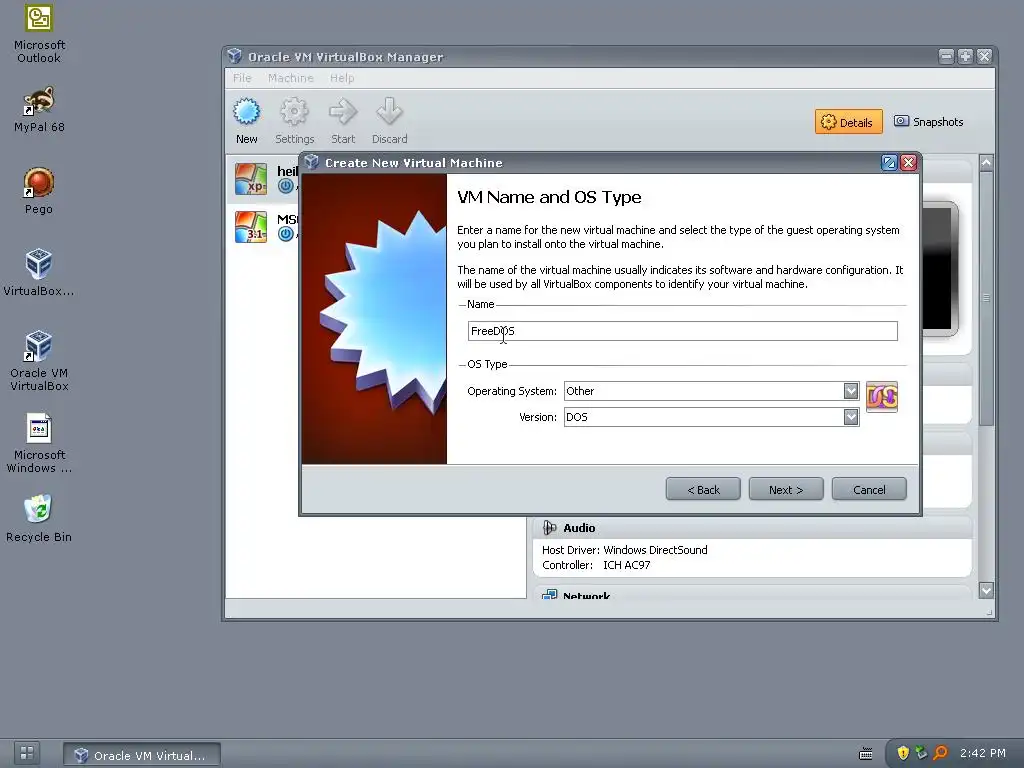Click the Audio section speaker icon
The image size is (1024, 768).
click(549, 528)
